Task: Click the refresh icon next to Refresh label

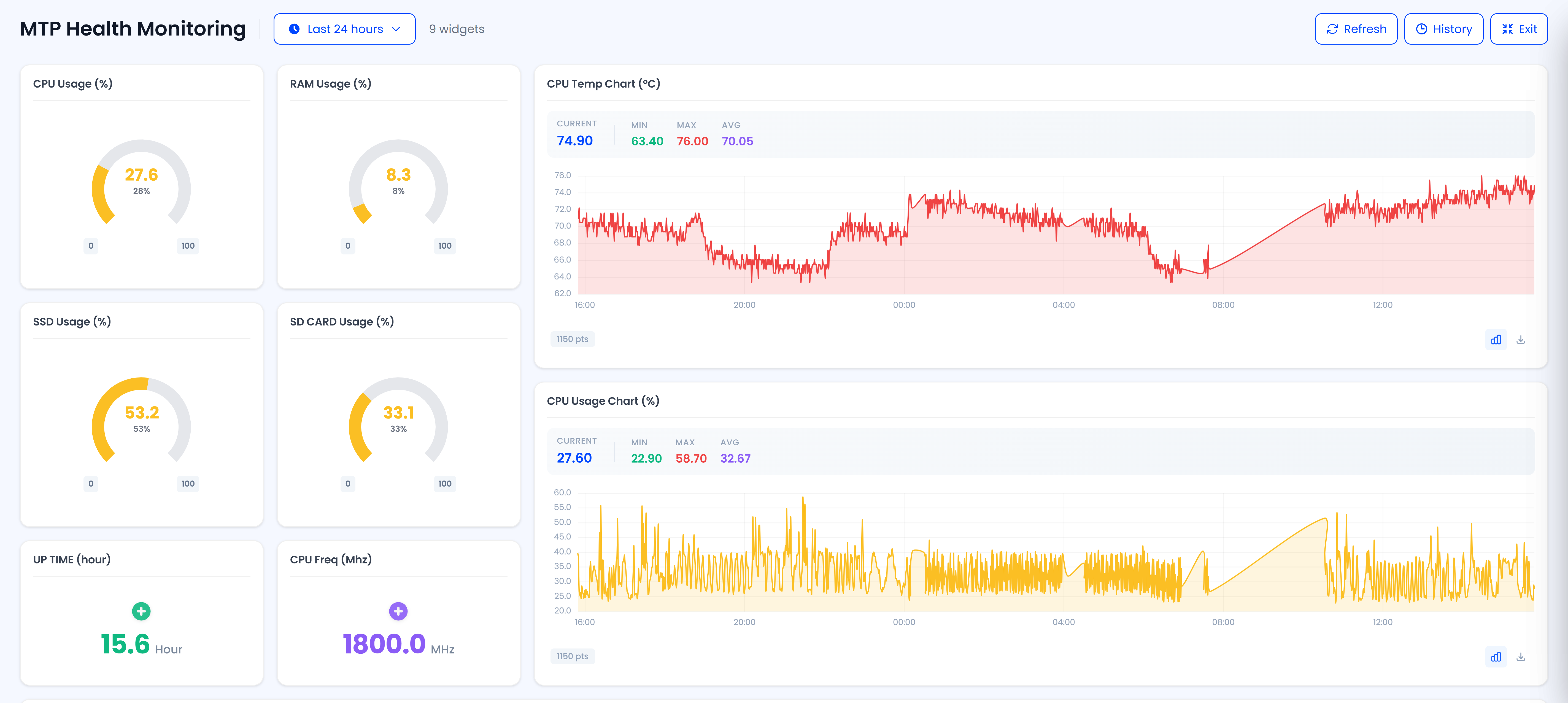Action: point(1332,29)
